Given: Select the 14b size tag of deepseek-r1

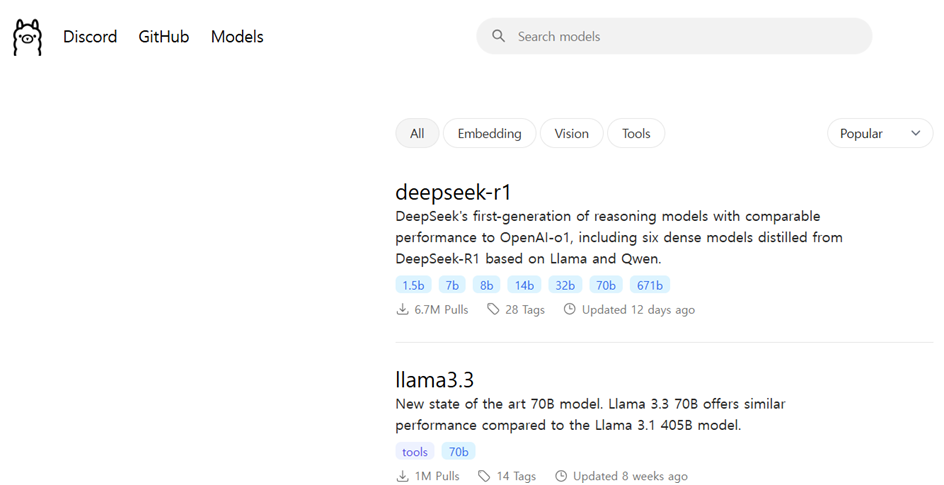Looking at the screenshot, I should point(524,285).
